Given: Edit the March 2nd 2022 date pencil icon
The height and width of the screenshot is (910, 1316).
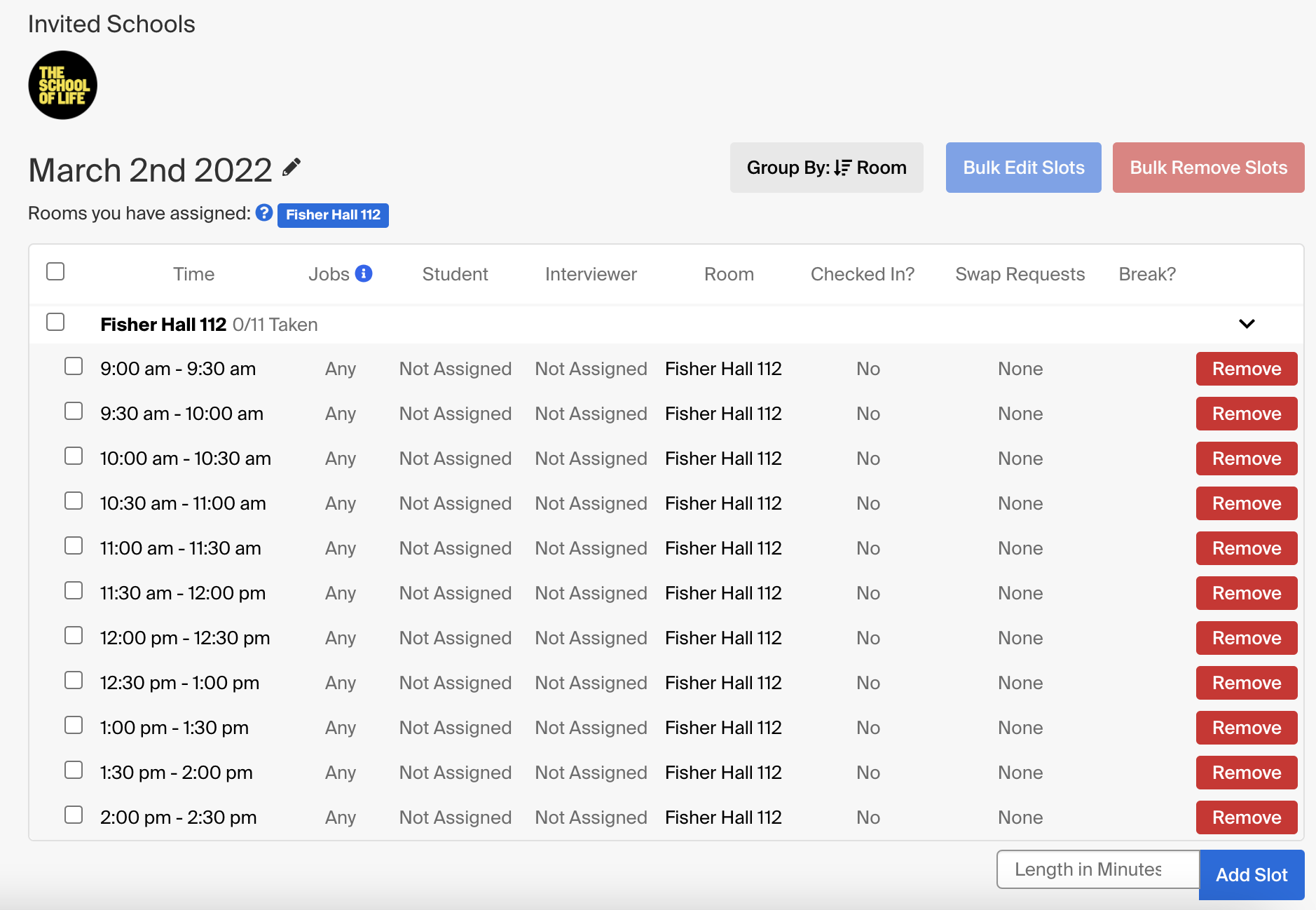Looking at the screenshot, I should point(292,168).
